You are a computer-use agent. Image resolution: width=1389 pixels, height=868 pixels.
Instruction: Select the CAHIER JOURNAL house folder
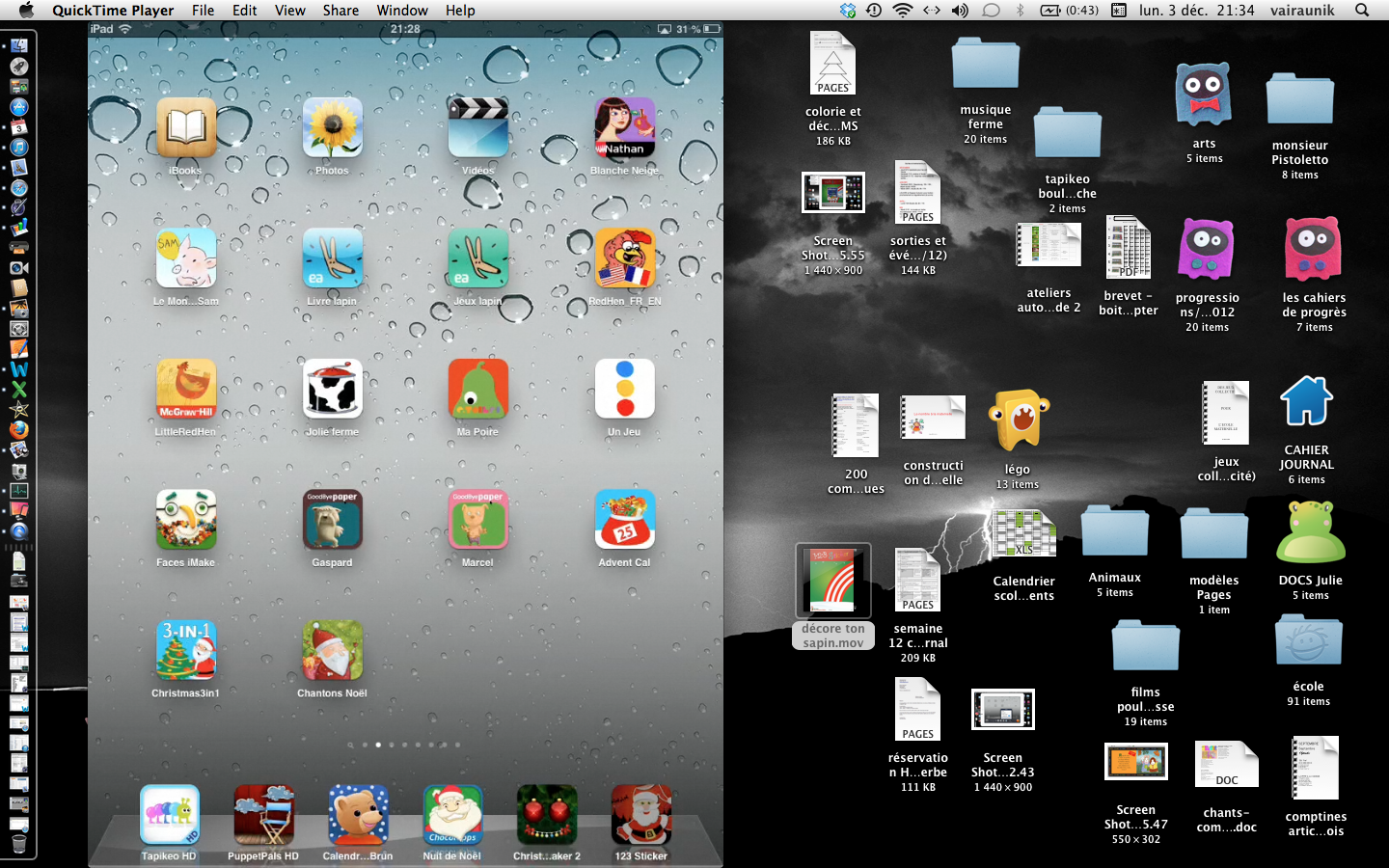click(1306, 401)
